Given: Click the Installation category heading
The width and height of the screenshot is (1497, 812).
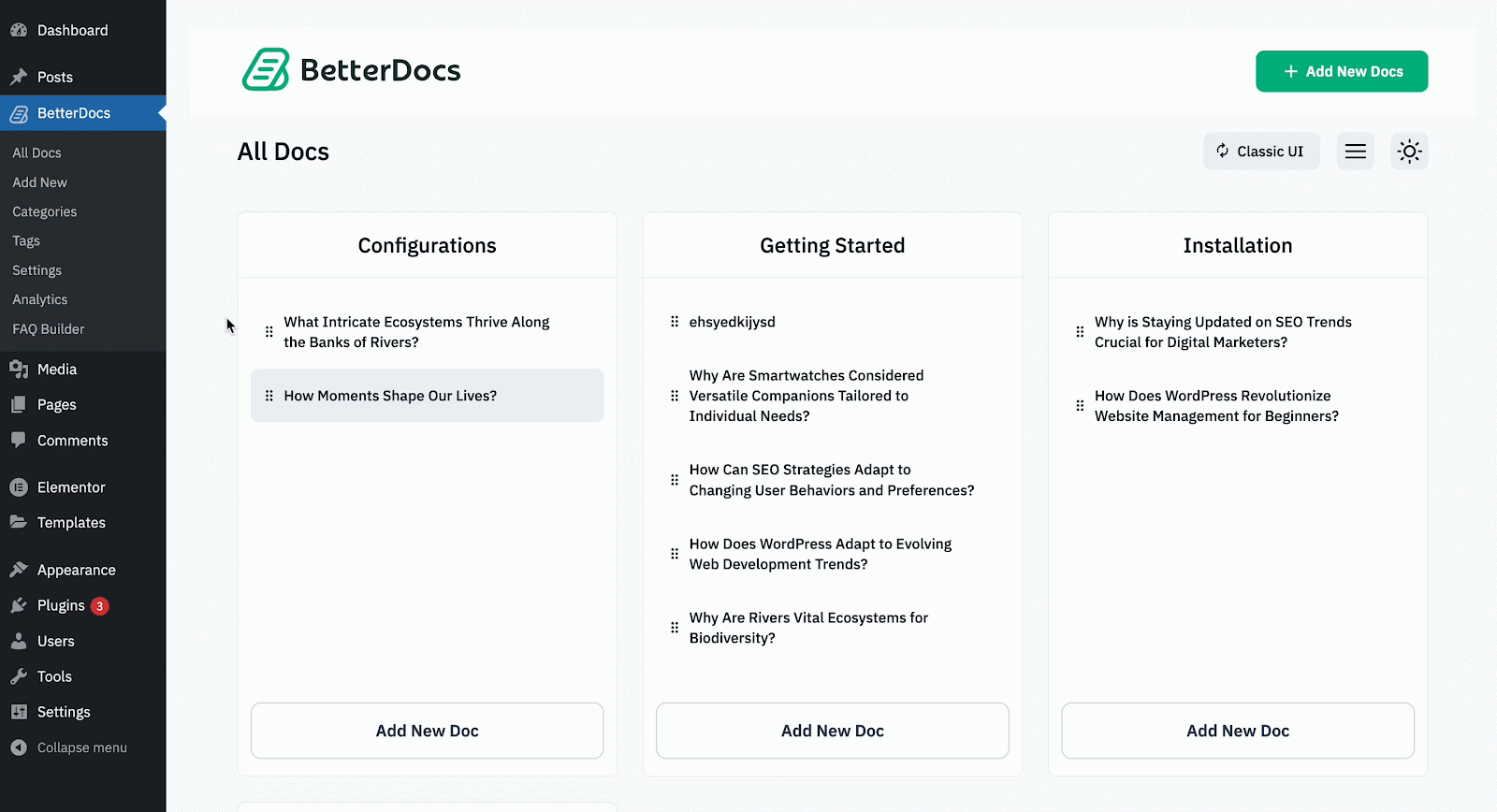Looking at the screenshot, I should click(1238, 245).
